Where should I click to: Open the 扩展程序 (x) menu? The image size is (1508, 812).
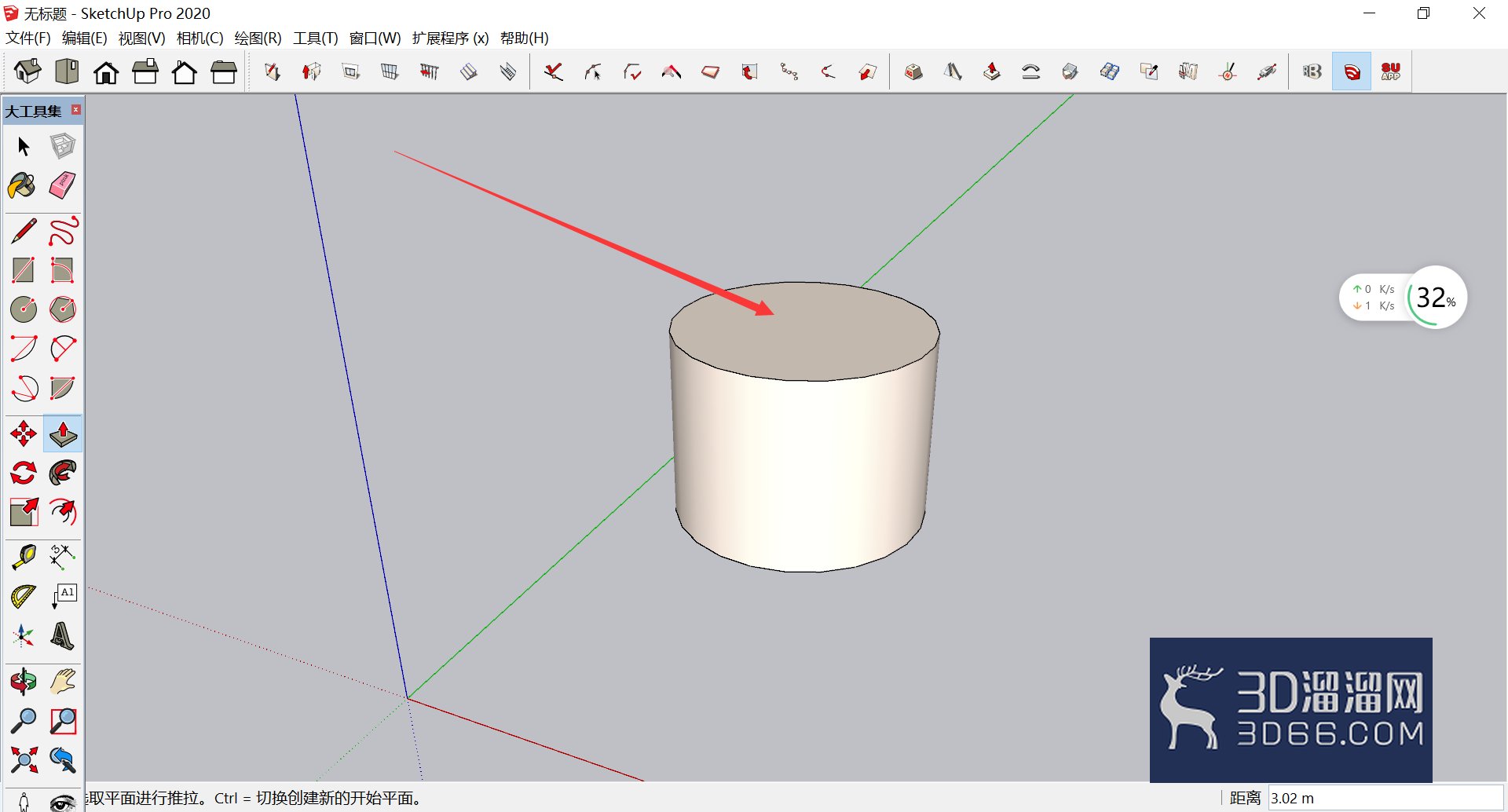click(450, 38)
